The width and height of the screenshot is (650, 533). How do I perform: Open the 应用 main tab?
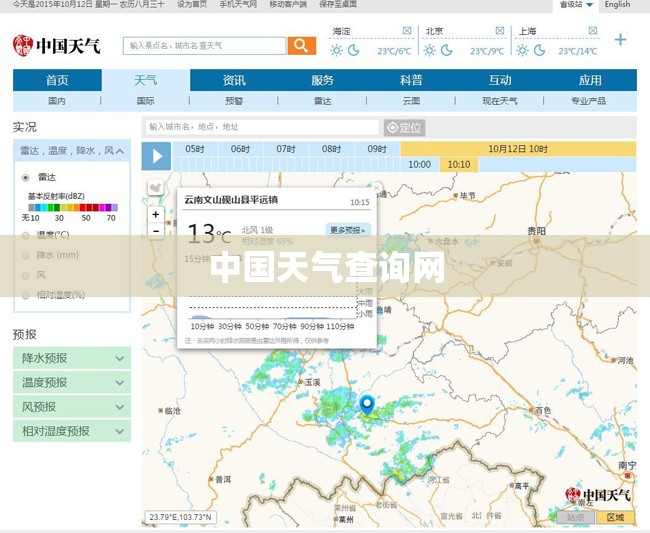(590, 80)
